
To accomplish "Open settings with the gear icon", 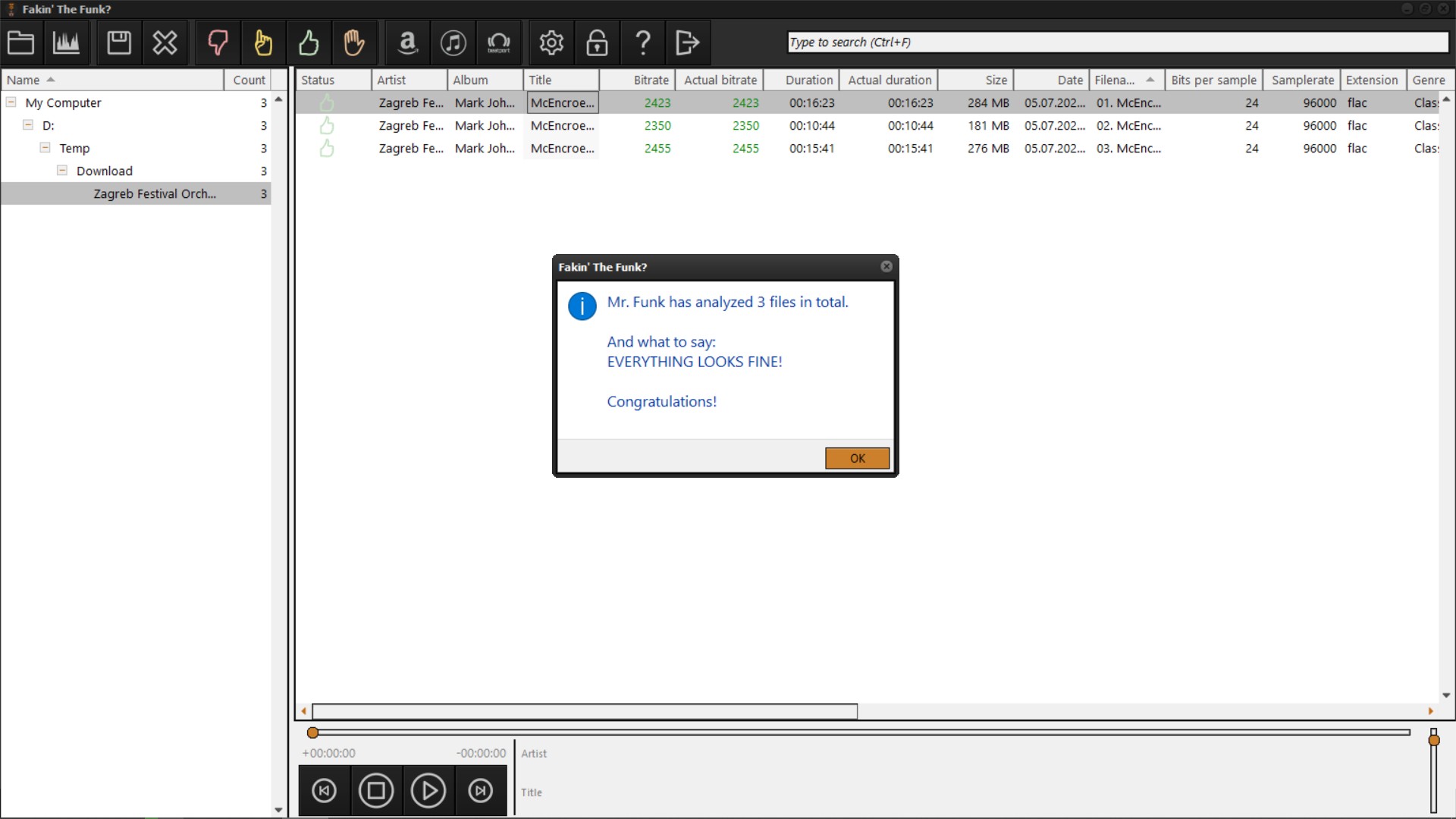I will coord(551,43).
